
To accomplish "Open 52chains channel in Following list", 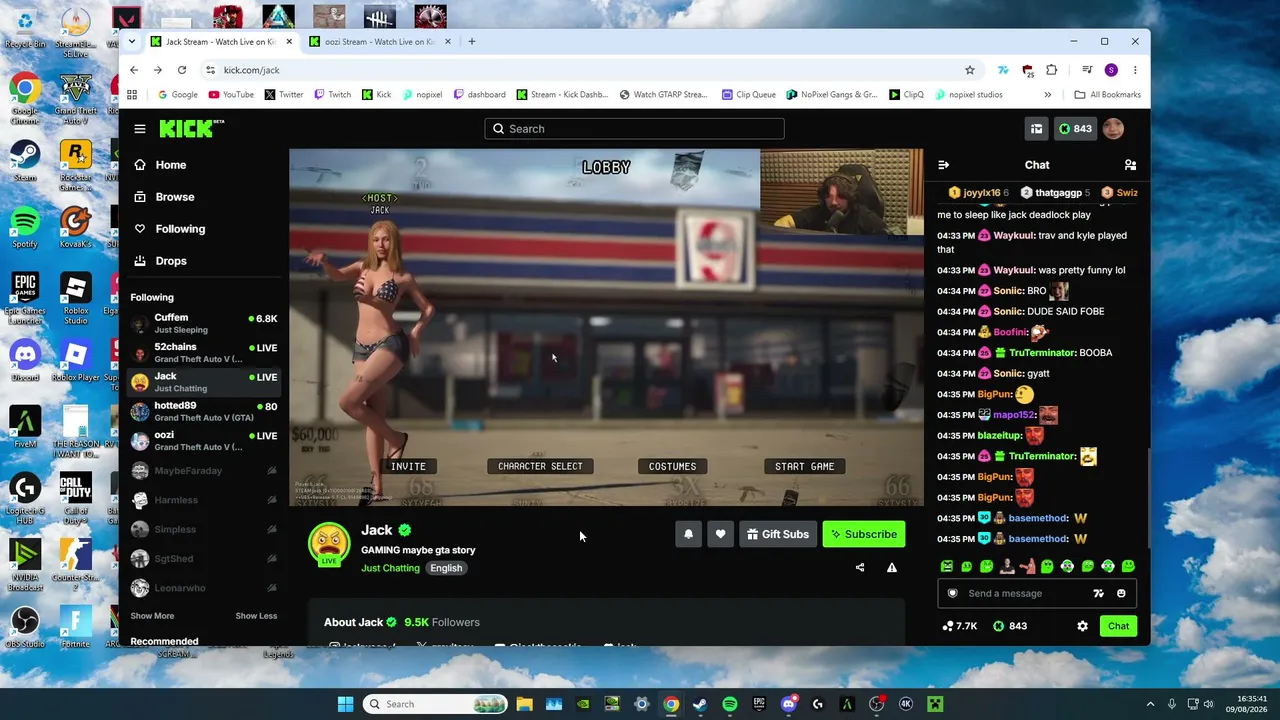I will click(204, 353).
